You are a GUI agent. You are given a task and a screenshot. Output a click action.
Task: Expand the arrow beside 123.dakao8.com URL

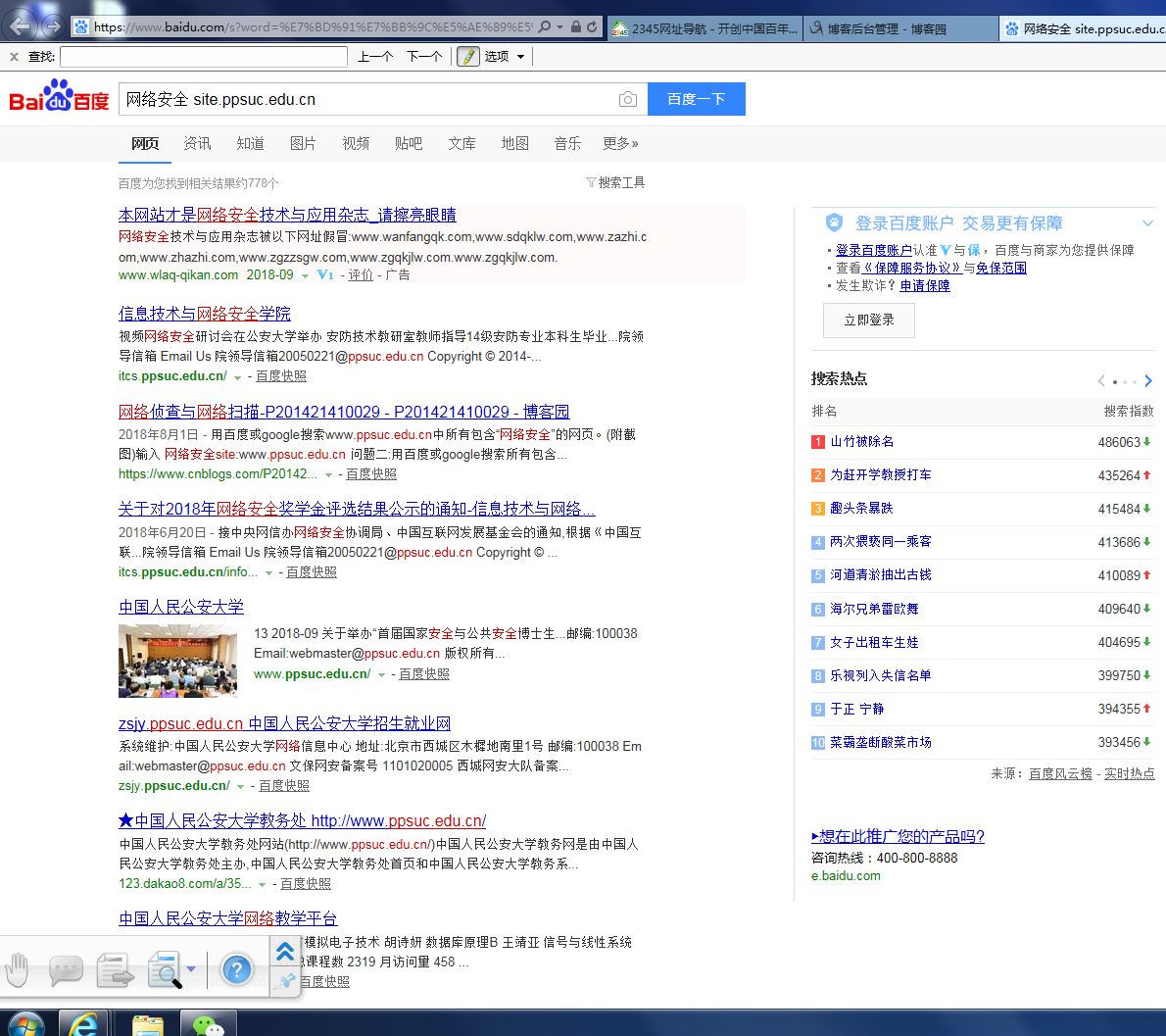coord(262,884)
